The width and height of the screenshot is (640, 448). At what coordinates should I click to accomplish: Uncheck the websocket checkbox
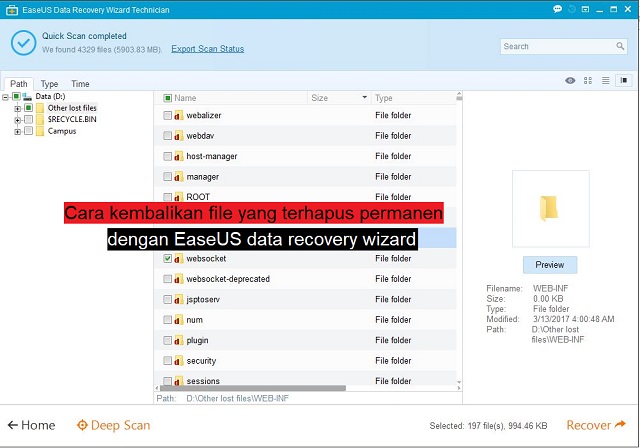[167, 259]
